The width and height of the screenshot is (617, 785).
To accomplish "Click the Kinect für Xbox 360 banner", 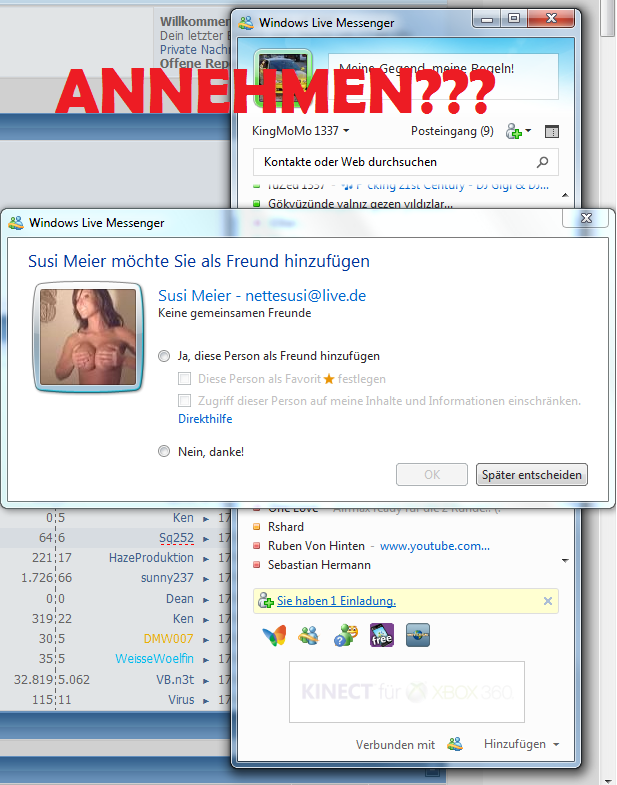I will pos(407,692).
